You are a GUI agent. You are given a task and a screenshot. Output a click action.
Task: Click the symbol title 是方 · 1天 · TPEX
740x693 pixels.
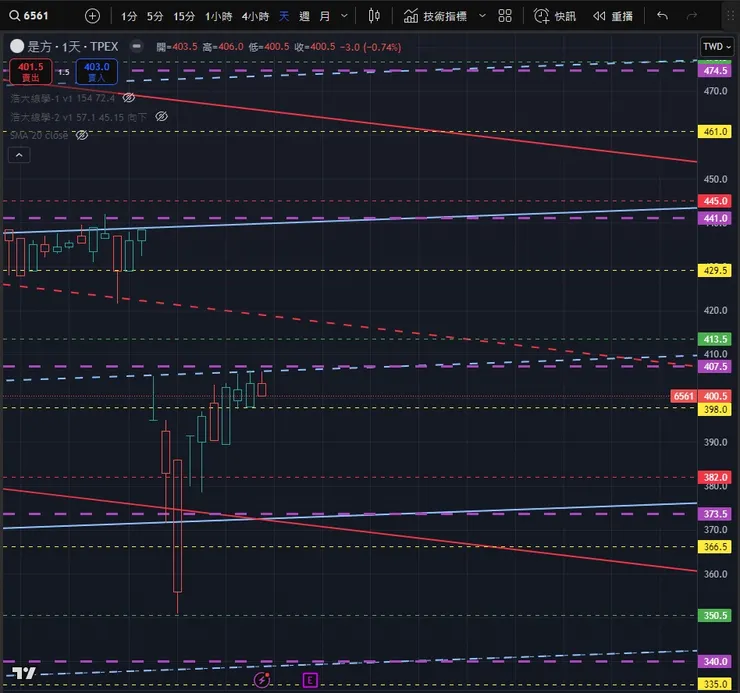pos(73,46)
